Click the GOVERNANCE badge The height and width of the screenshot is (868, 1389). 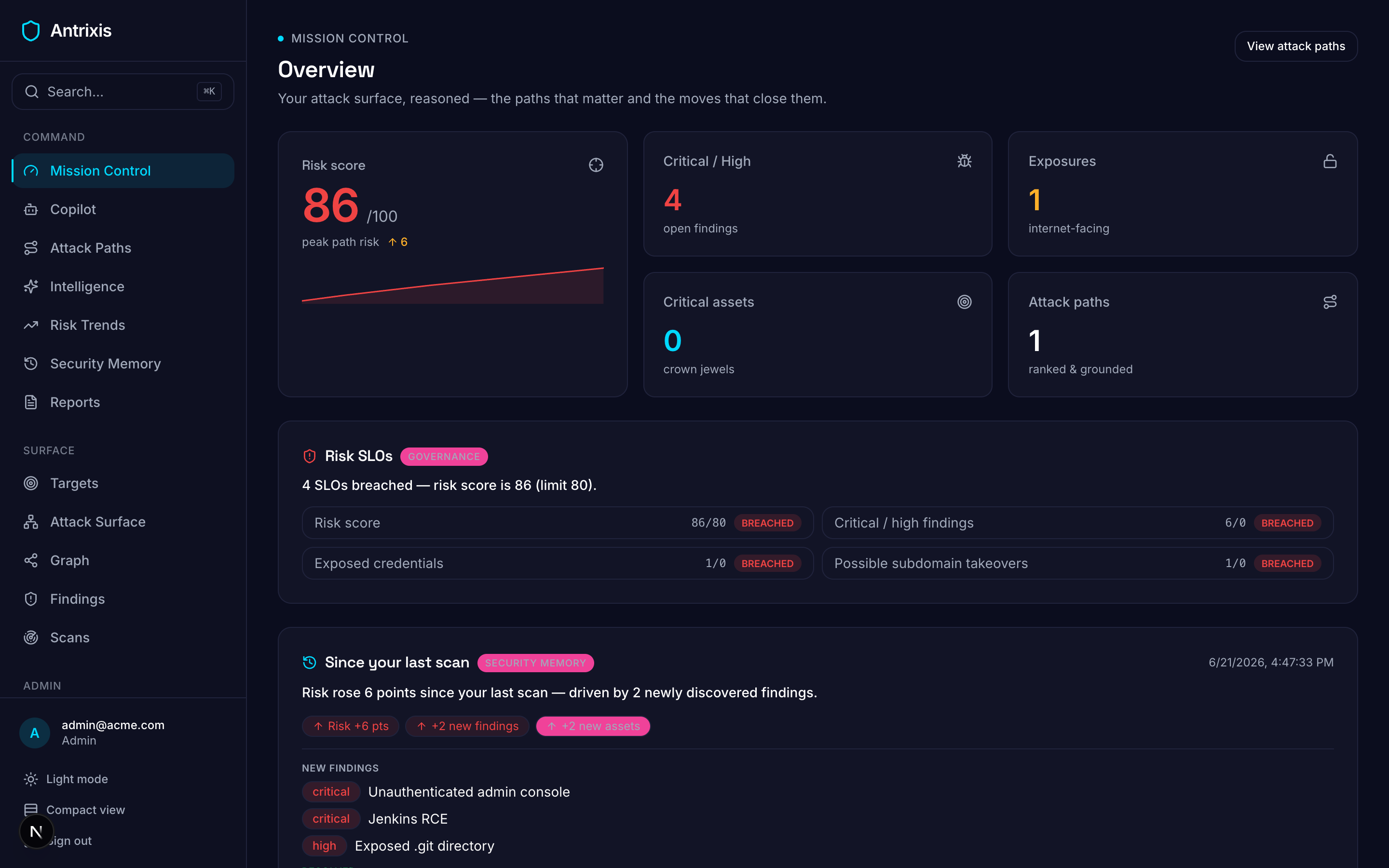(444, 456)
